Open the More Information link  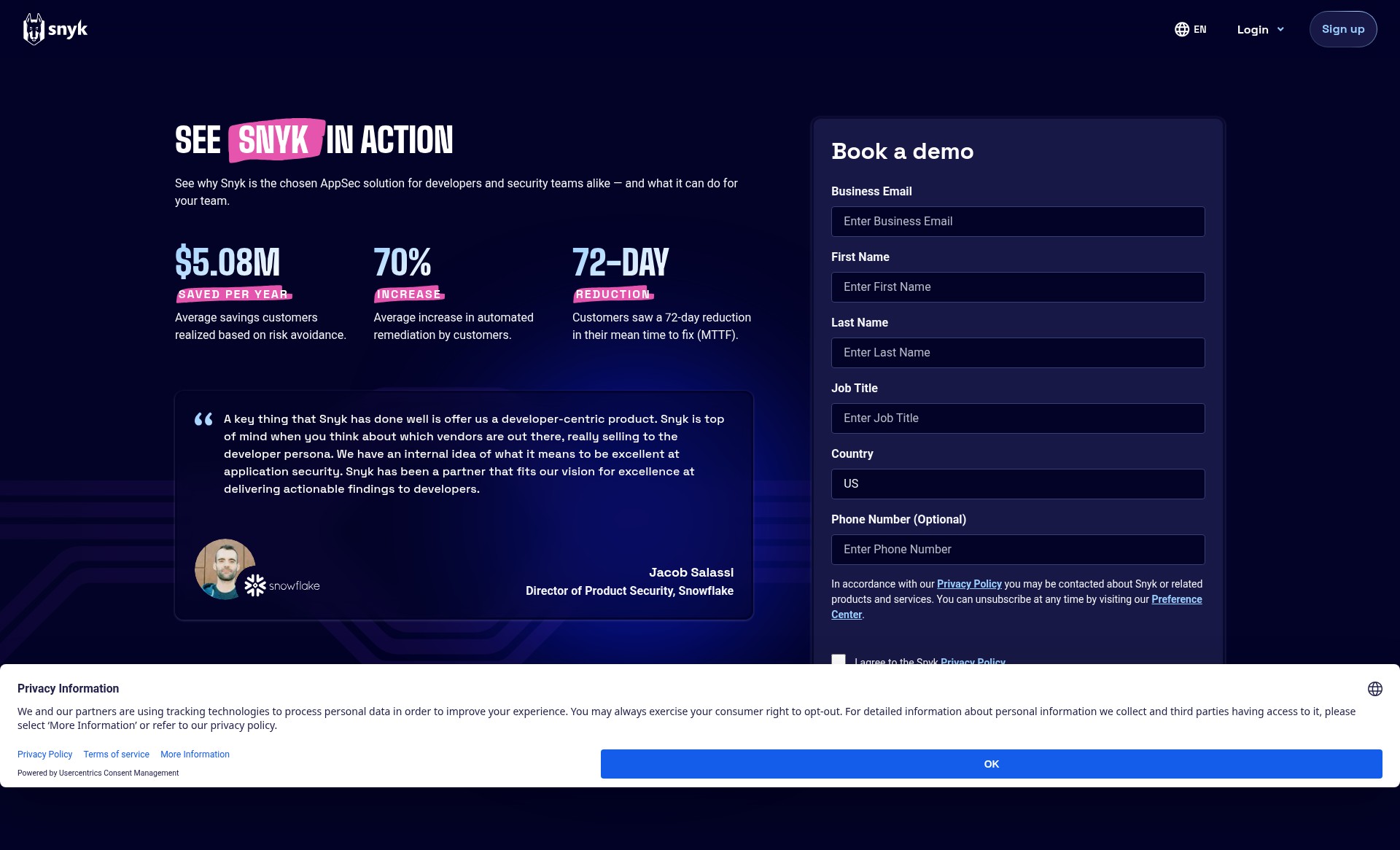click(x=195, y=755)
